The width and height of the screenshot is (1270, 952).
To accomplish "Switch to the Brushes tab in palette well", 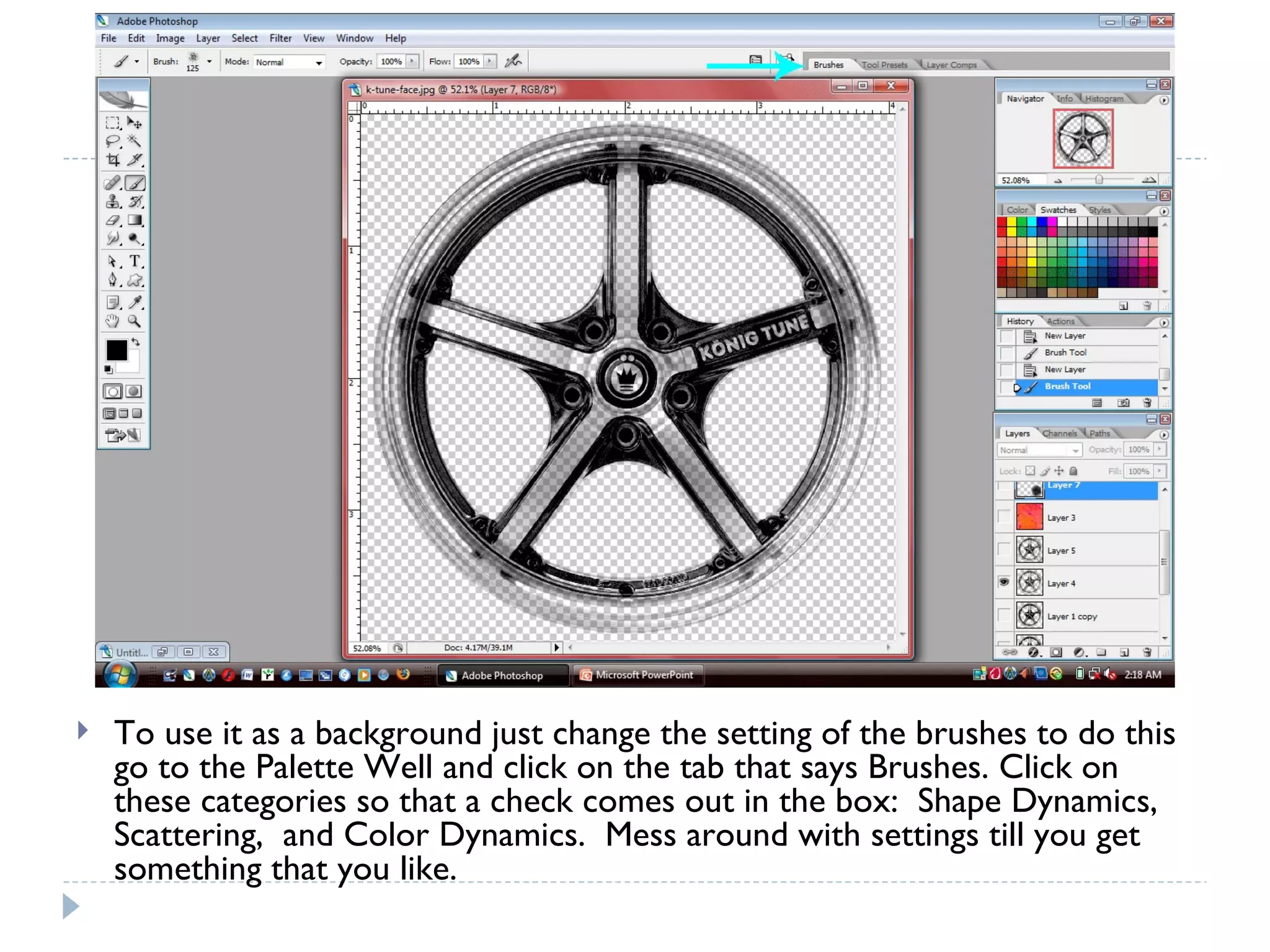I will coord(828,64).
